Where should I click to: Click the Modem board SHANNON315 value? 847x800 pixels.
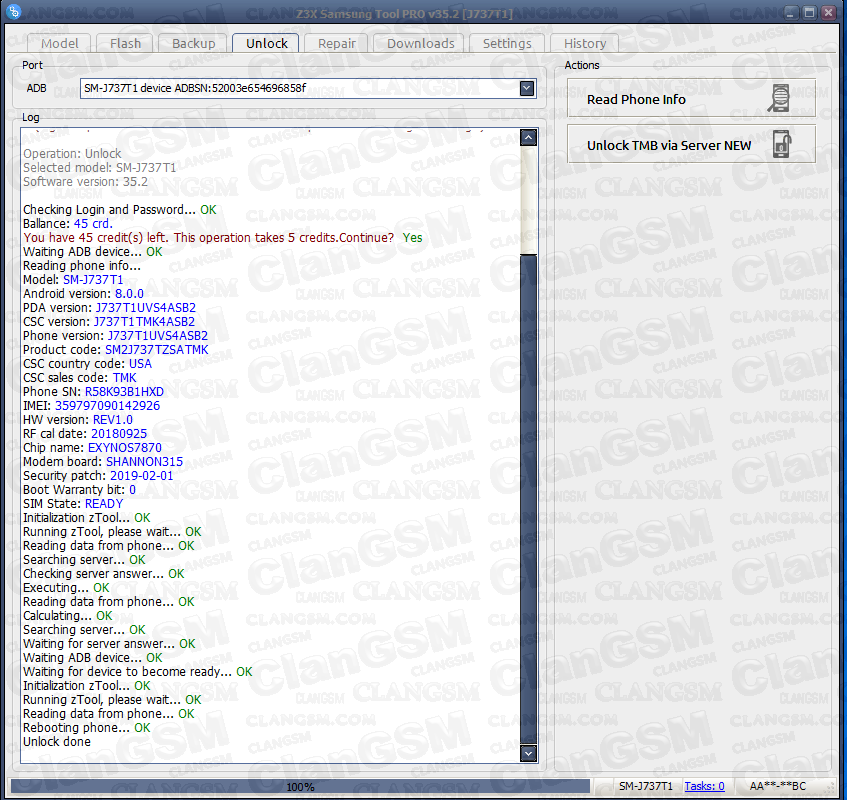pyautogui.click(x=144, y=462)
